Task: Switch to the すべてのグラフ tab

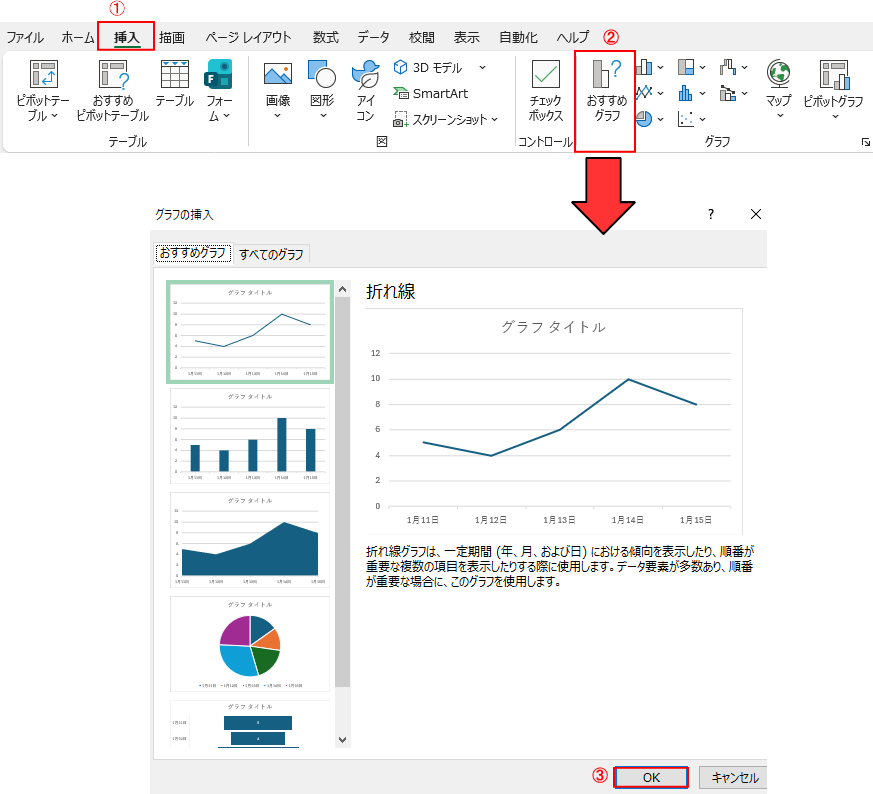Action: click(271, 254)
